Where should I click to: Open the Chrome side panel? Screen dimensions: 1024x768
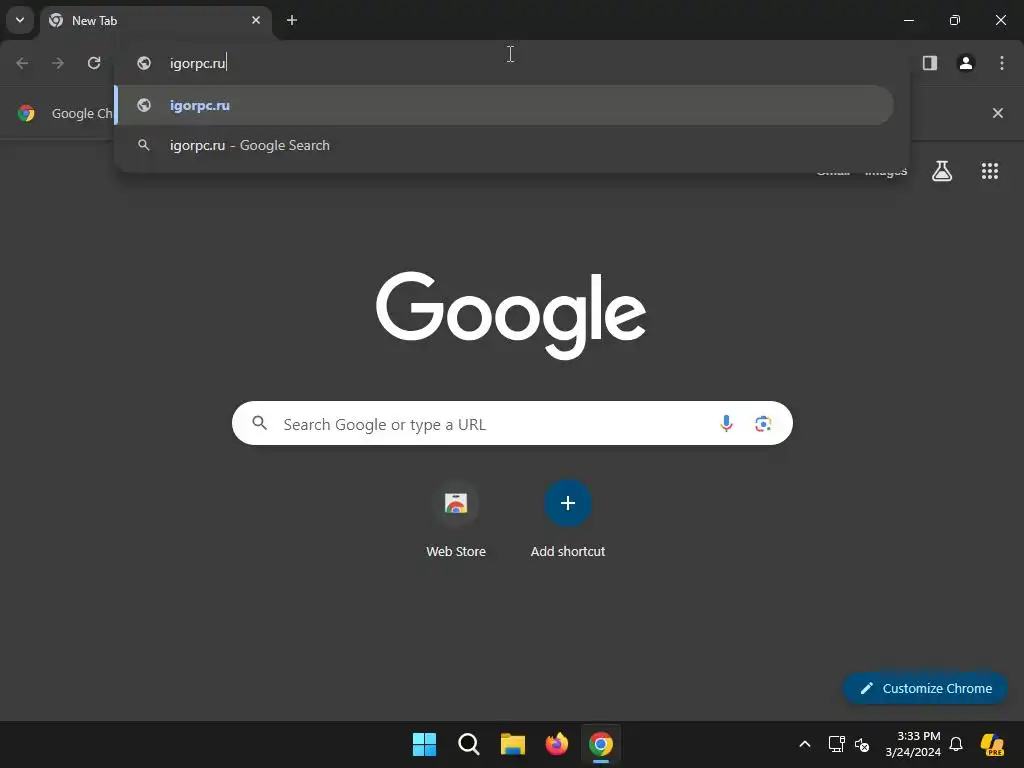click(930, 63)
